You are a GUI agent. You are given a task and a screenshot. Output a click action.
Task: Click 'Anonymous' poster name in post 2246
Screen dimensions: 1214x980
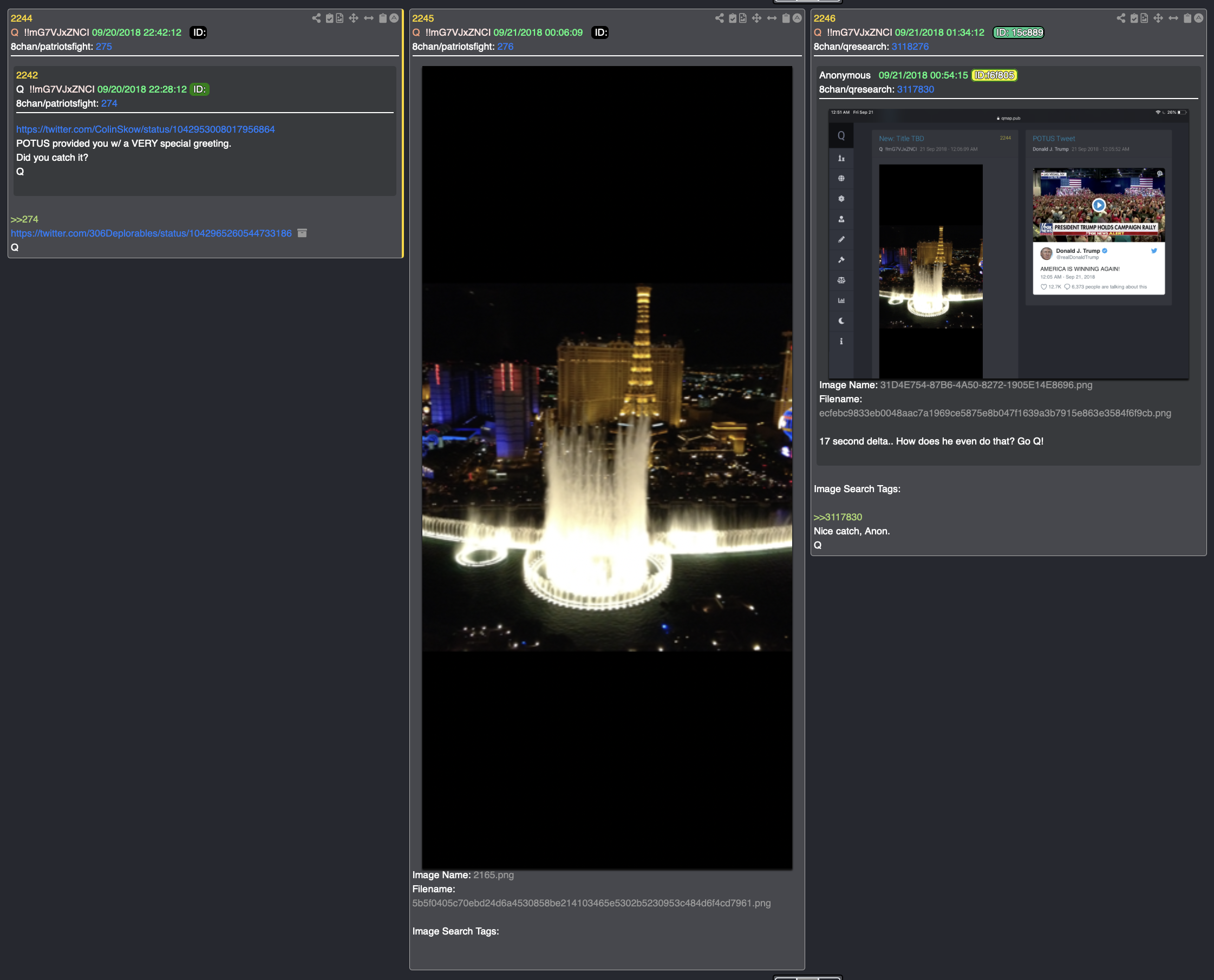point(845,75)
